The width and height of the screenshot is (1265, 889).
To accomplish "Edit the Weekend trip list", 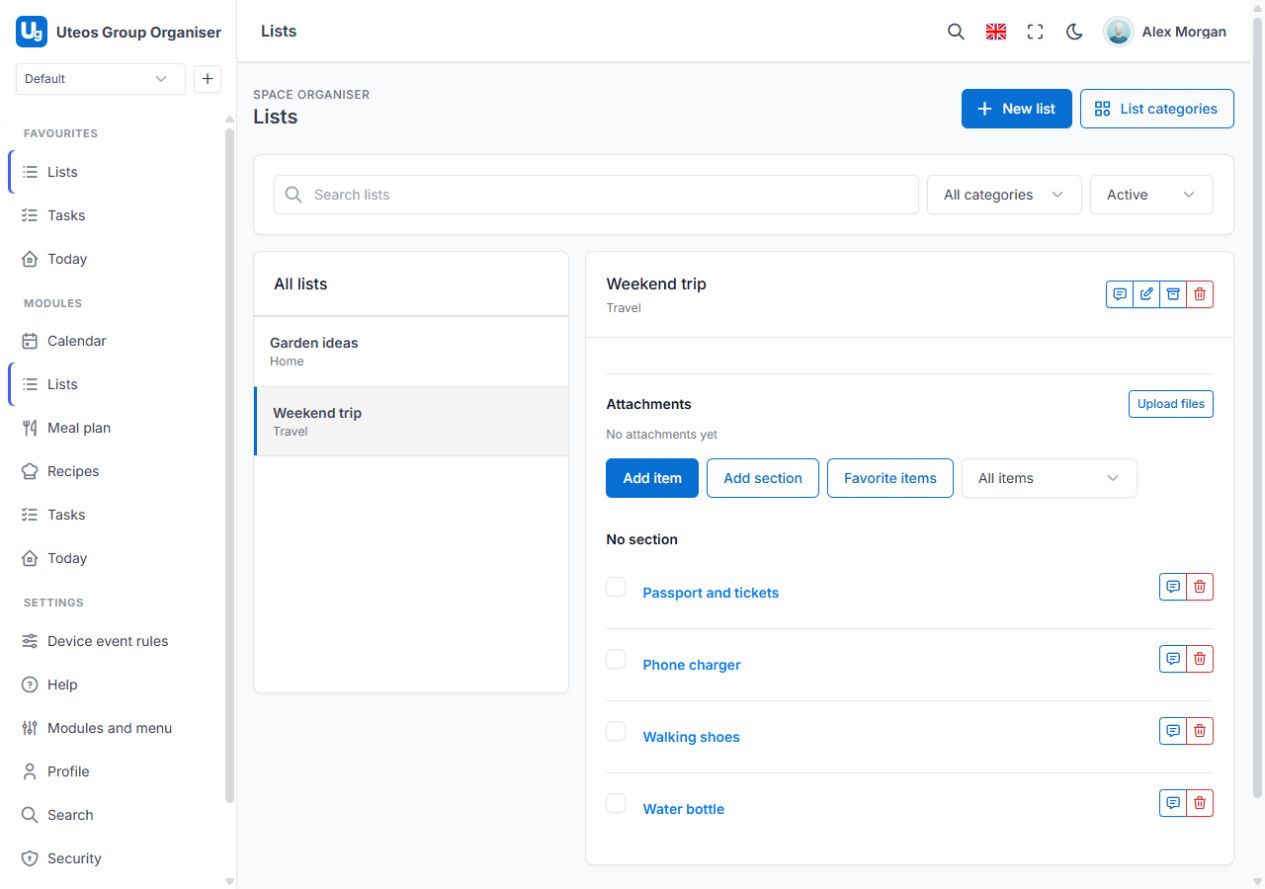I will [x=1146, y=294].
